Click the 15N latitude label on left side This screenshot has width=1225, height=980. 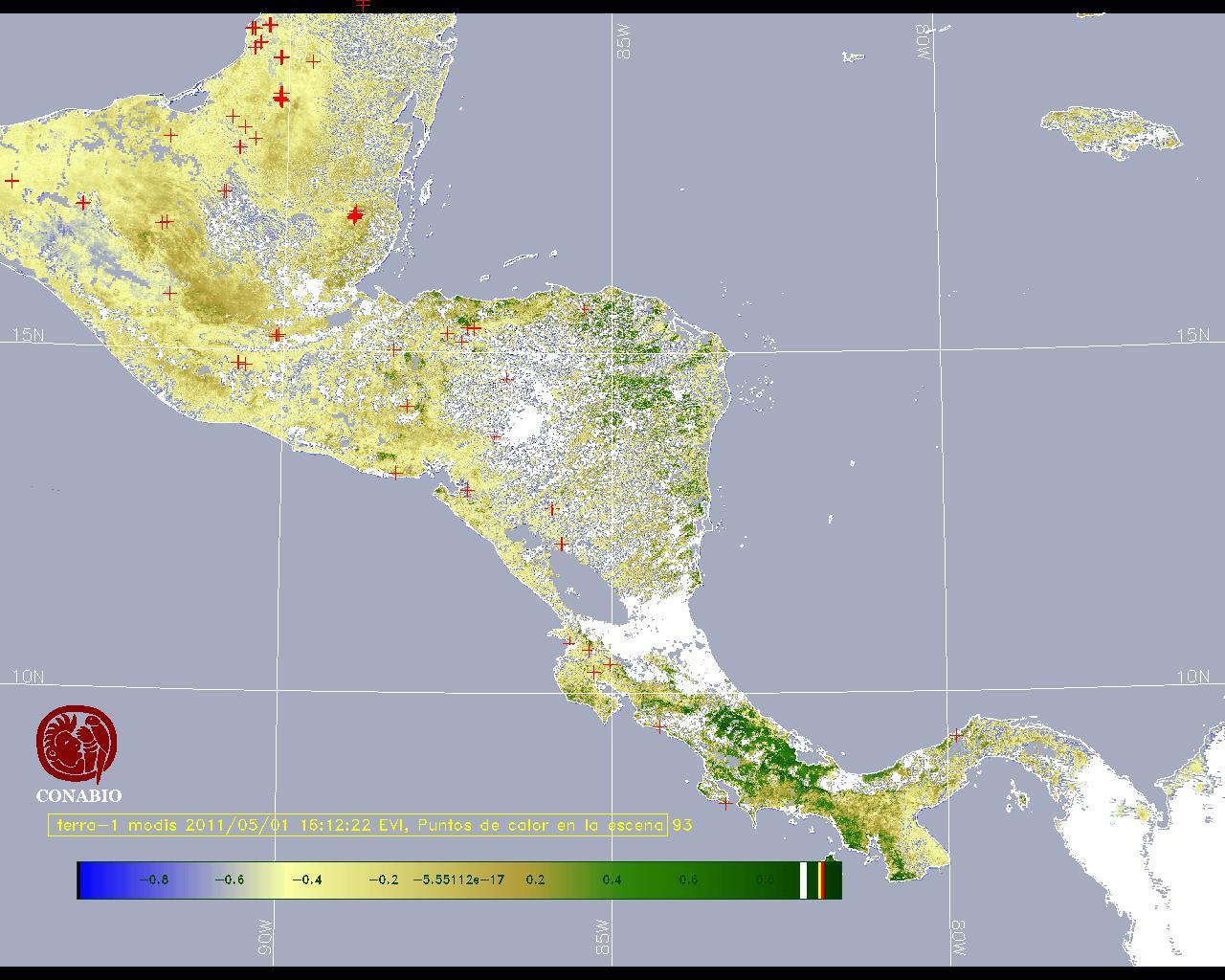[28, 335]
